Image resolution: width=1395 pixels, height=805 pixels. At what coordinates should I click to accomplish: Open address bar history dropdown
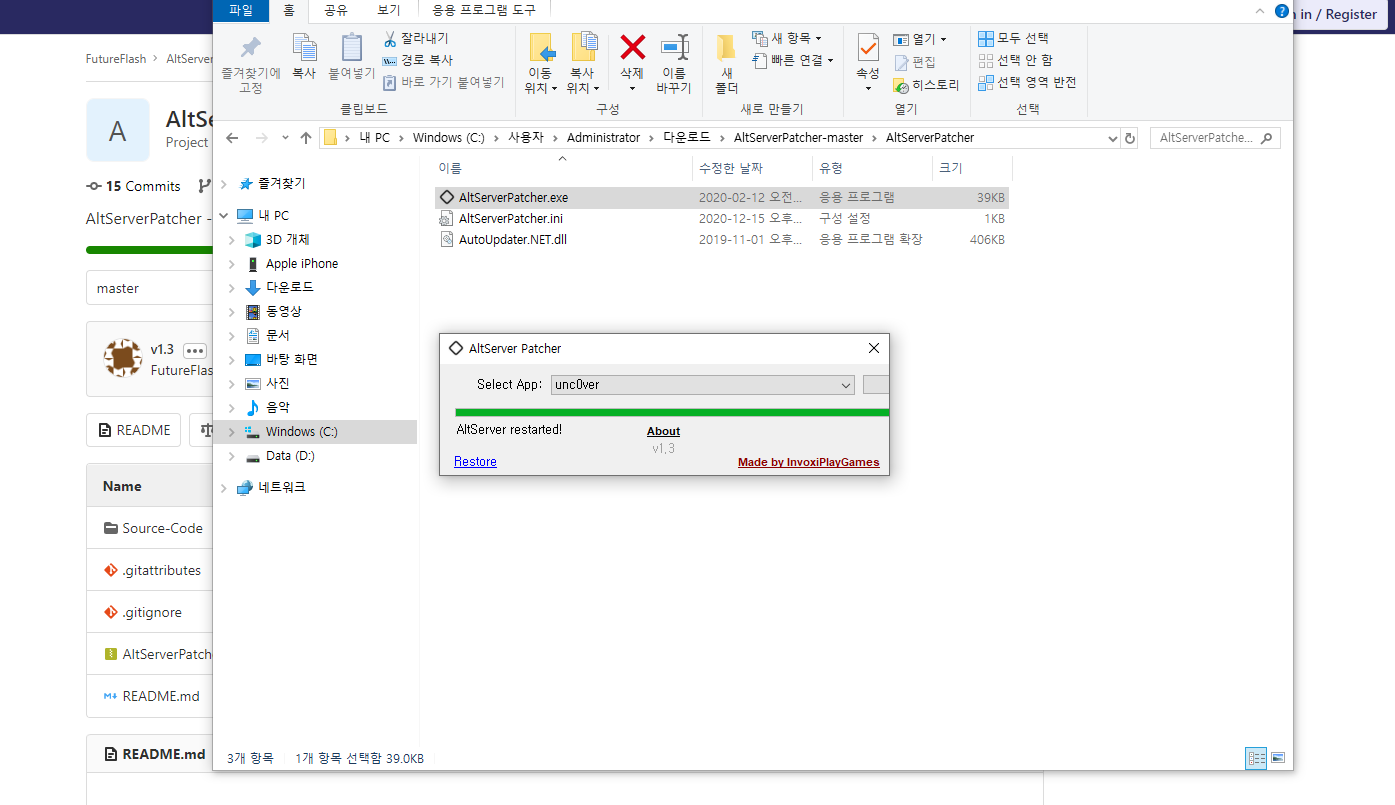point(1113,138)
